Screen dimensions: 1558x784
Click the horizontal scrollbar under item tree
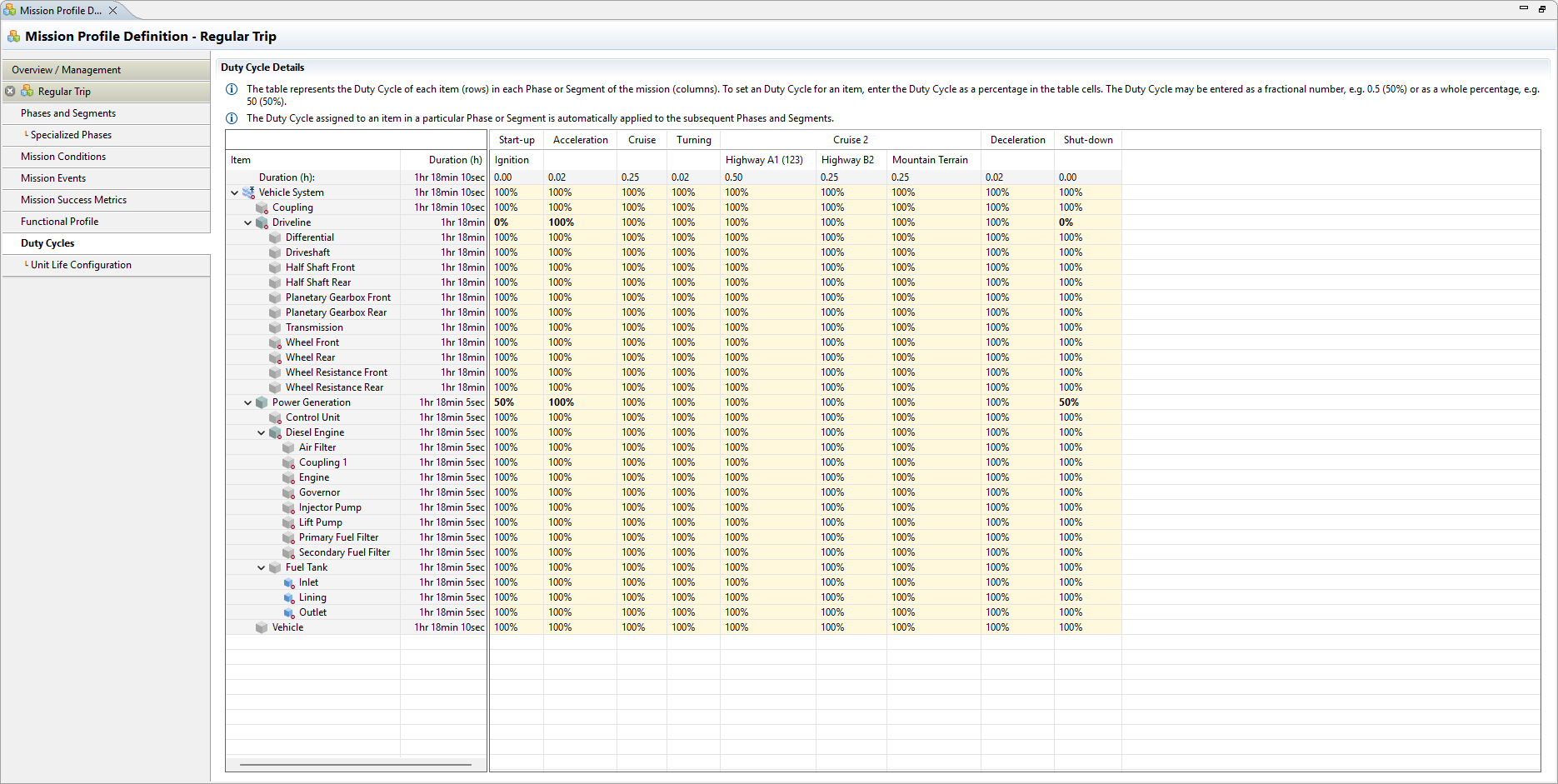pyautogui.click(x=356, y=764)
